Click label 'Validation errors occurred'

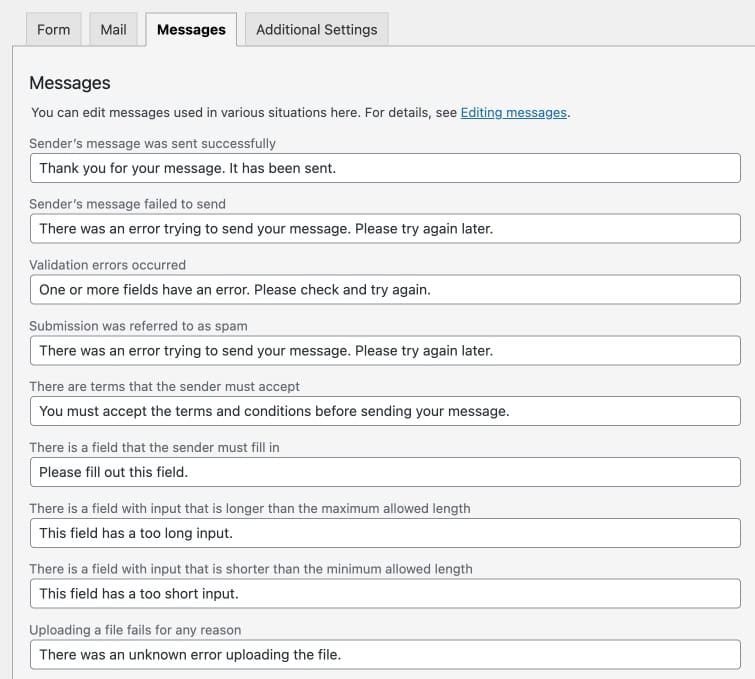[107, 265]
